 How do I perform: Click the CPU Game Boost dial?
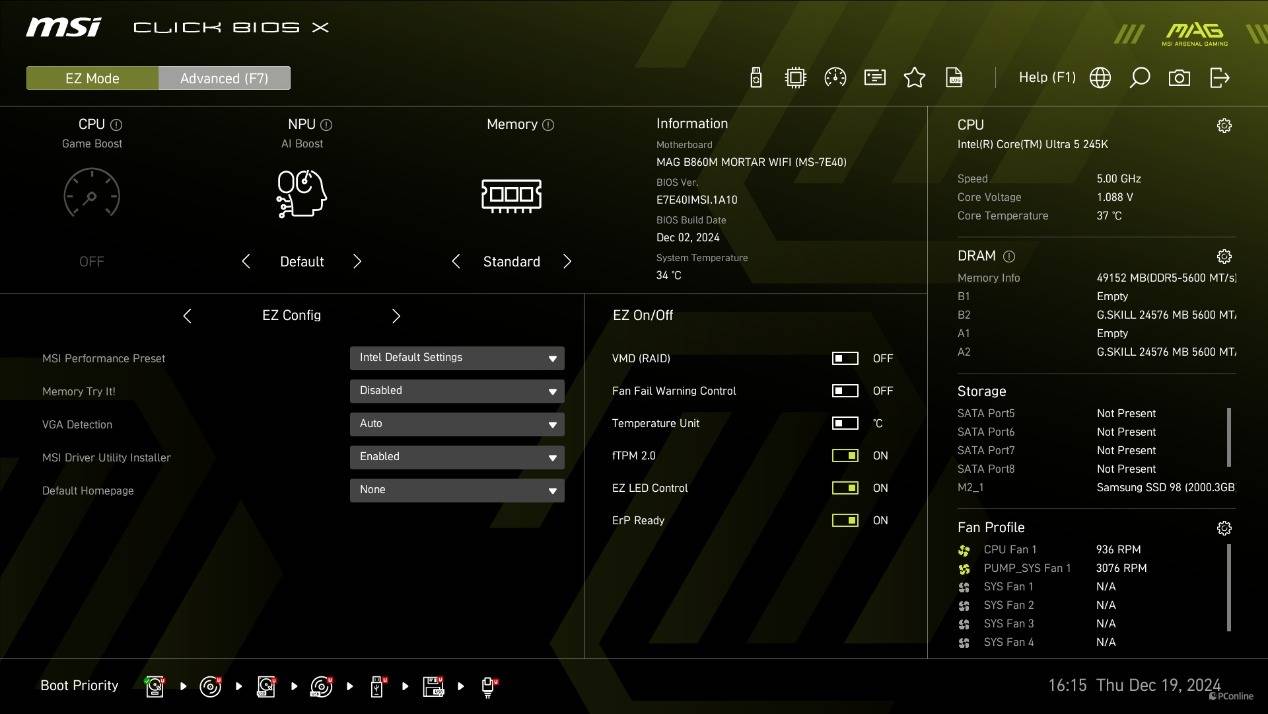tap(92, 193)
